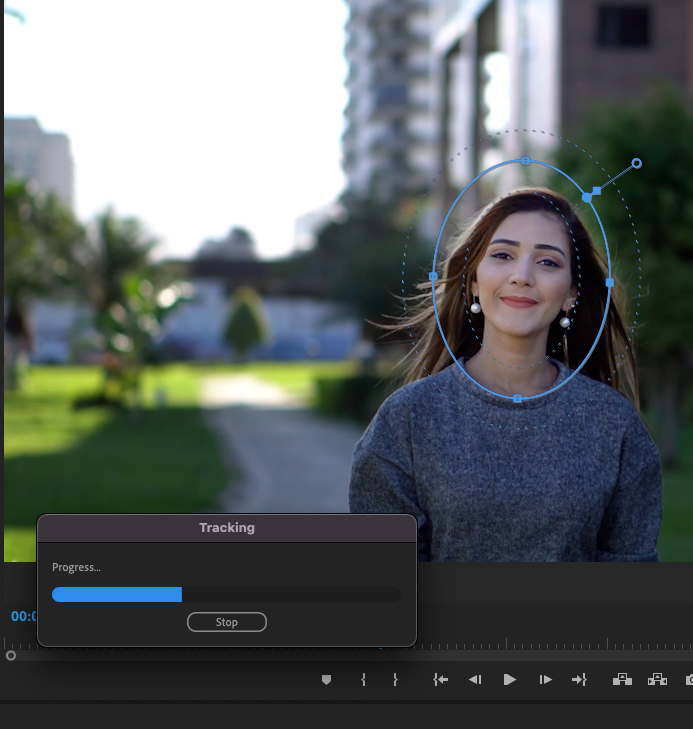
Task: Click the Export Frame camera icon
Action: (x=689, y=680)
